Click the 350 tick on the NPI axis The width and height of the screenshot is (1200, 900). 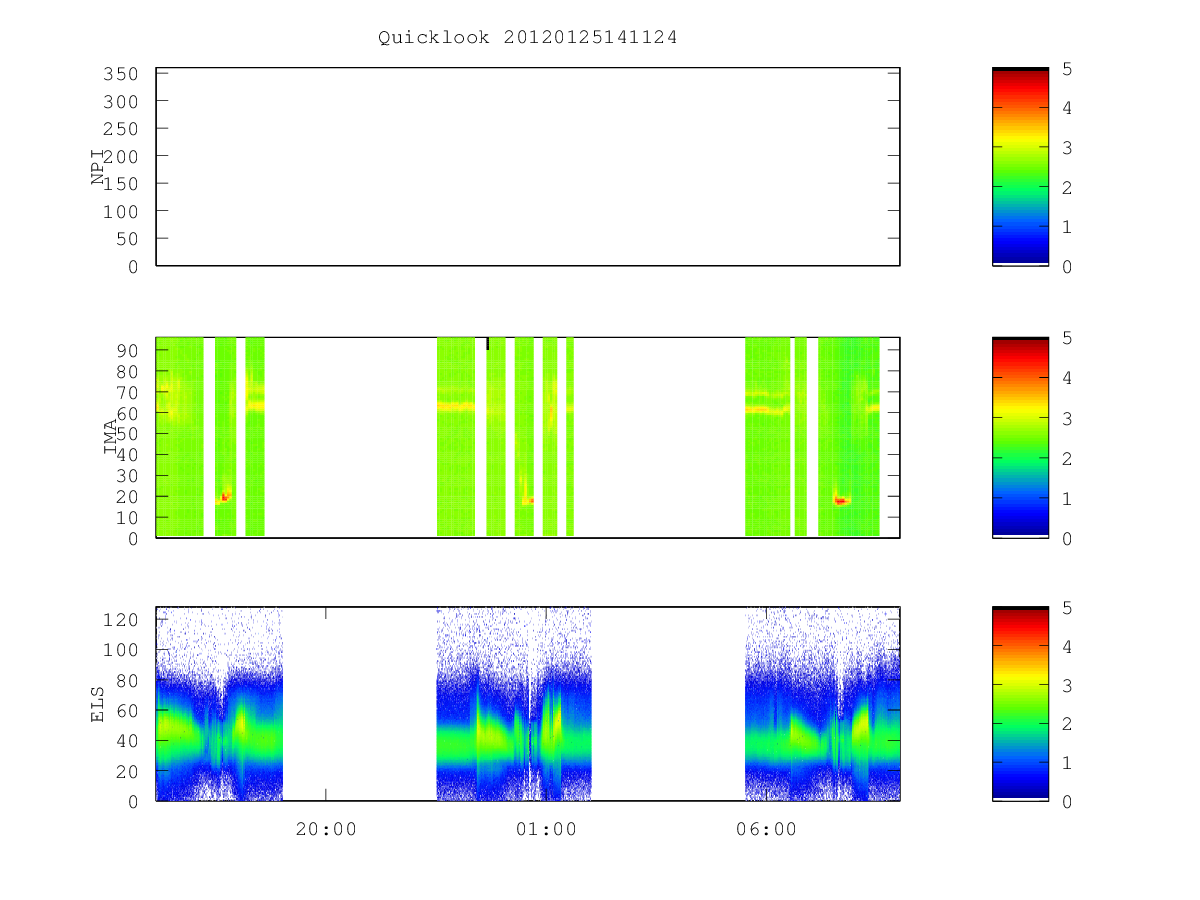[121, 74]
